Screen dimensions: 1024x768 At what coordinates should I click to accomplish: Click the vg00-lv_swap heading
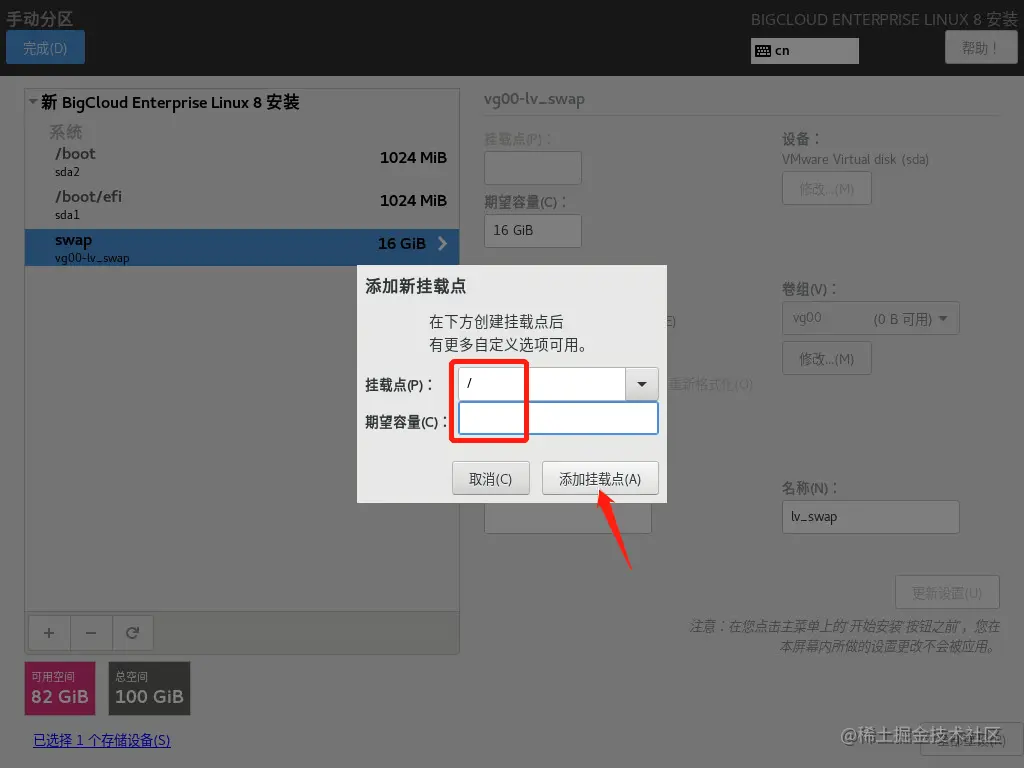[534, 100]
